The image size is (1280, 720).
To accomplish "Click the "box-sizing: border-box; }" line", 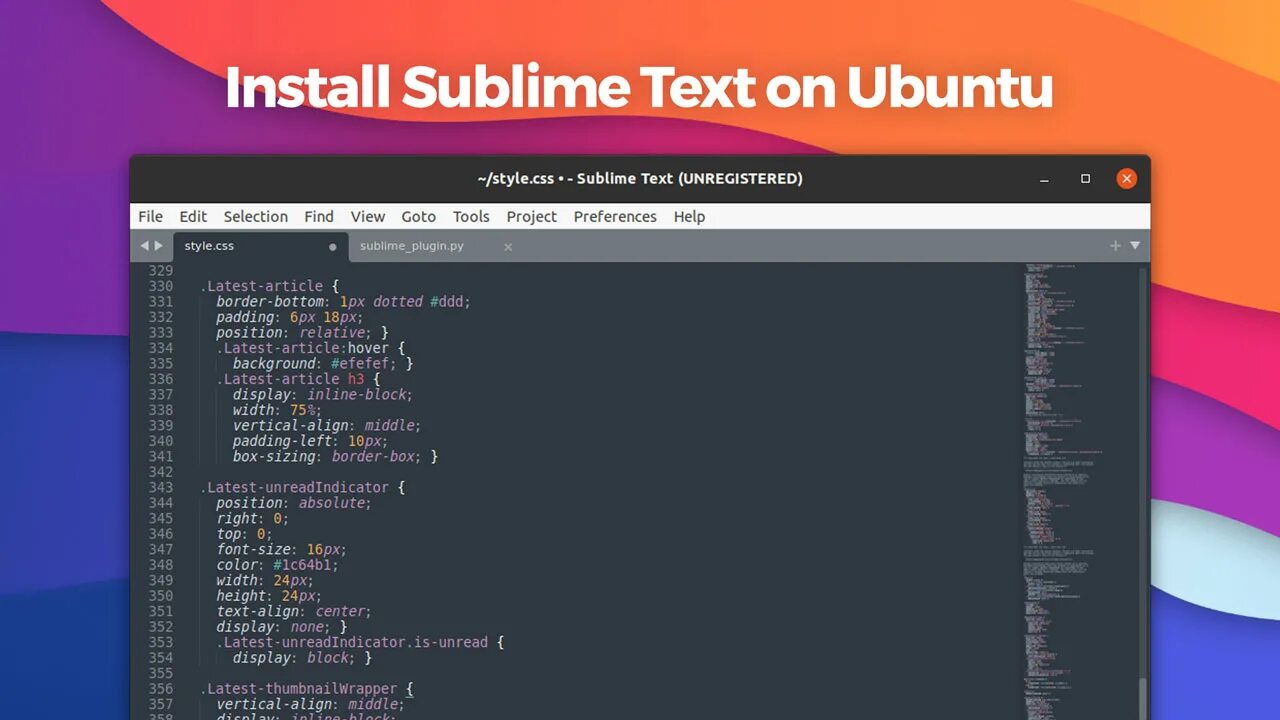I will (335, 456).
